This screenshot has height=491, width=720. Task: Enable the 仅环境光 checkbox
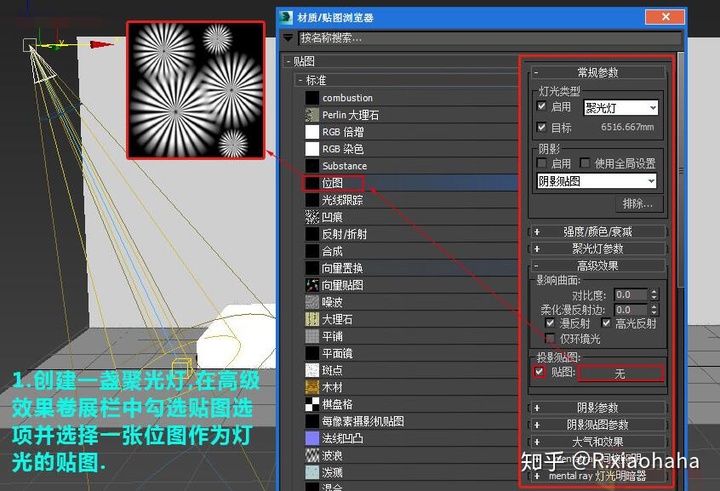[550, 339]
